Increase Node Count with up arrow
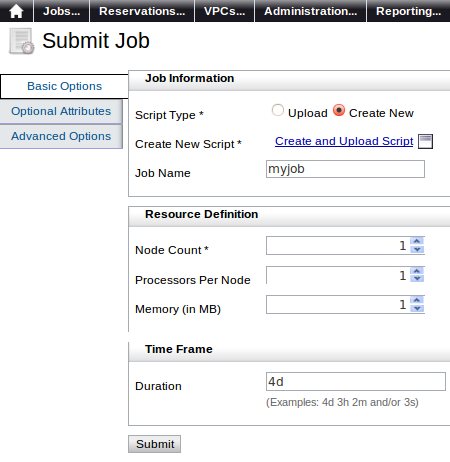Screen dimensions: 450x462 pyautogui.click(x=417, y=241)
